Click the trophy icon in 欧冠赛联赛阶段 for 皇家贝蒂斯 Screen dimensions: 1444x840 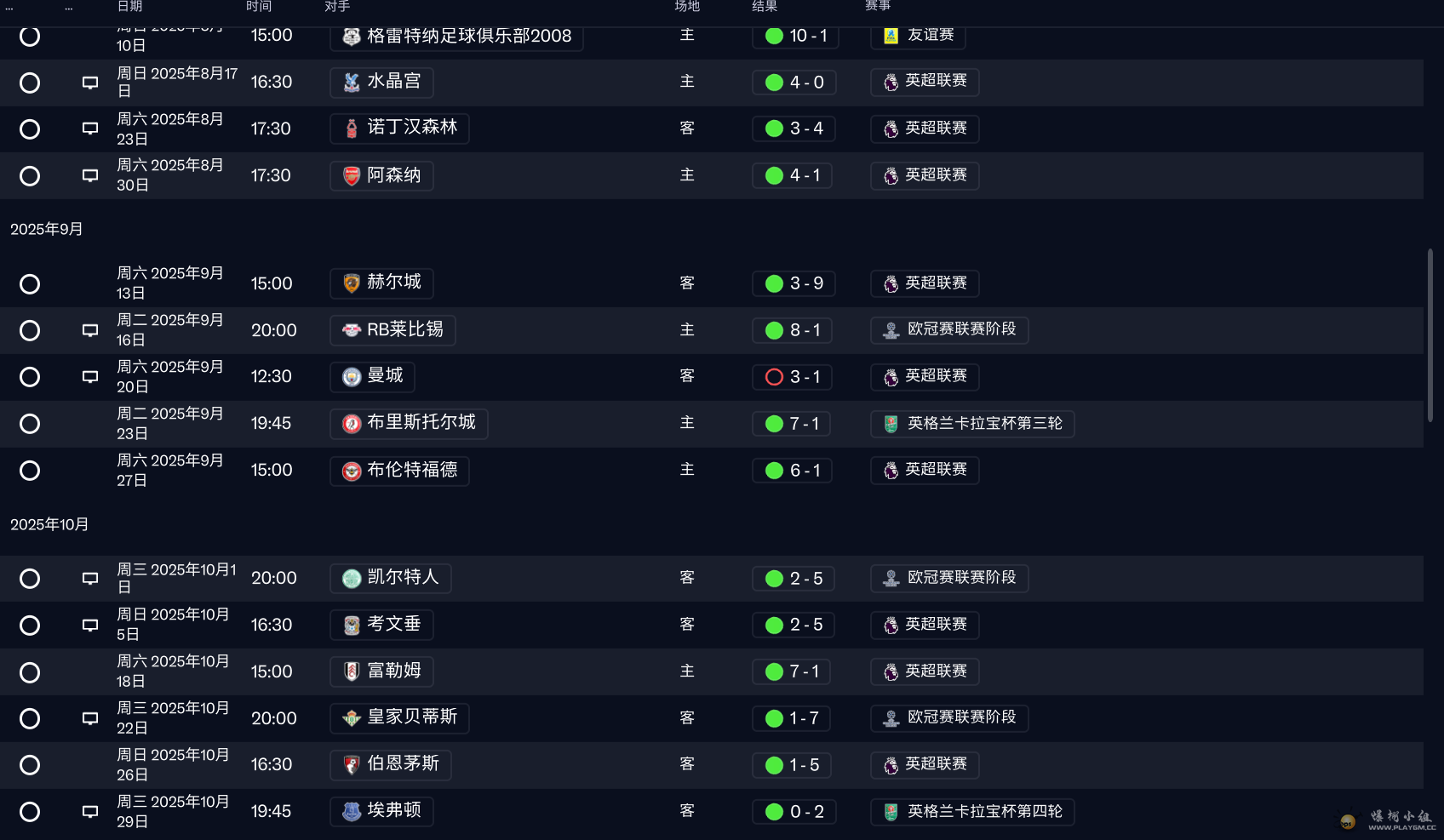click(891, 718)
